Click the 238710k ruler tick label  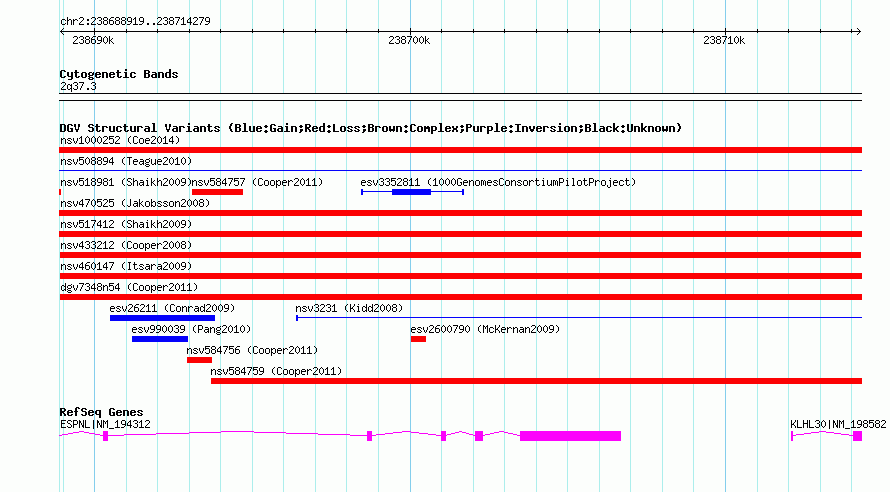724,40
